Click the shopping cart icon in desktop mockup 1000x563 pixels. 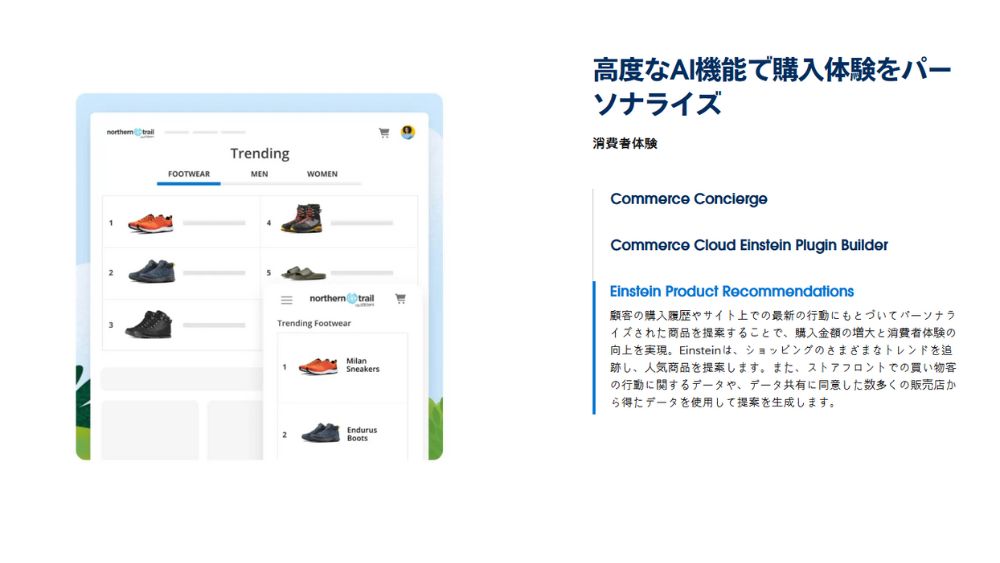pyautogui.click(x=384, y=133)
